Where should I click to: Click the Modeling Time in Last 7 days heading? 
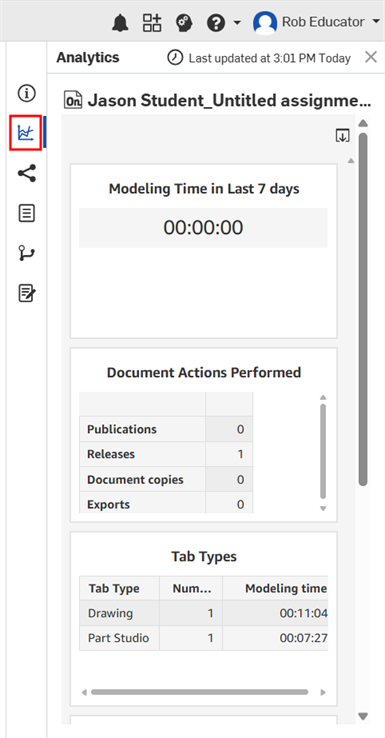click(204, 189)
